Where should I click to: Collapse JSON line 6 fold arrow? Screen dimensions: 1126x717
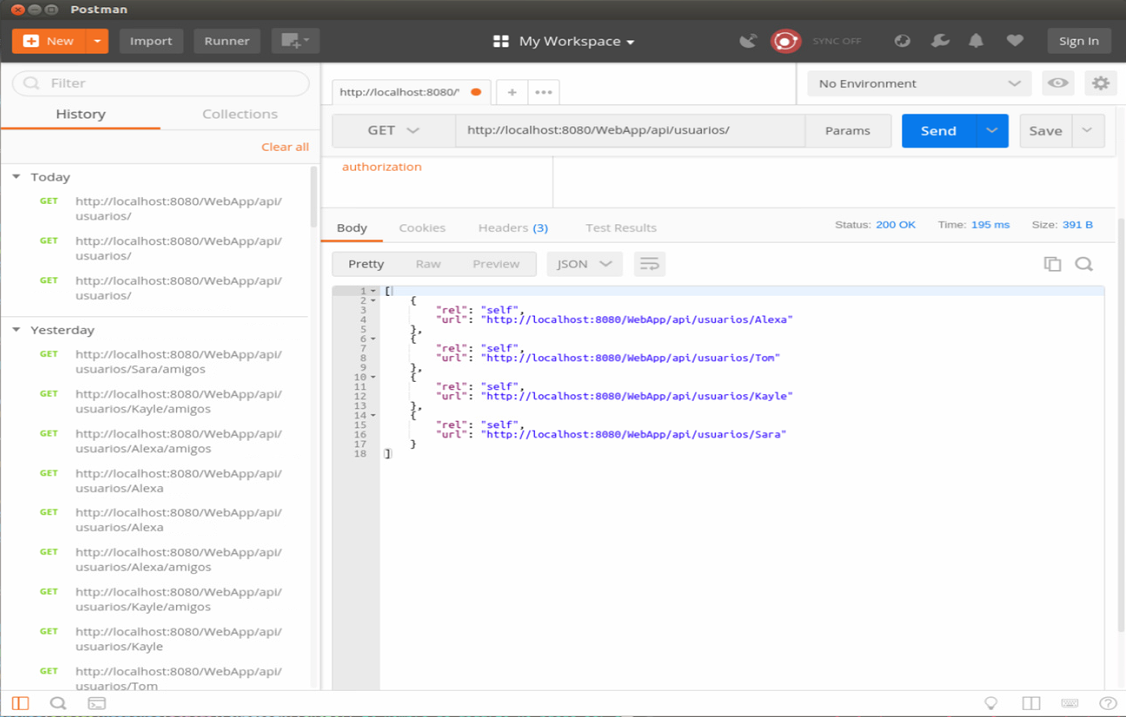(373, 338)
